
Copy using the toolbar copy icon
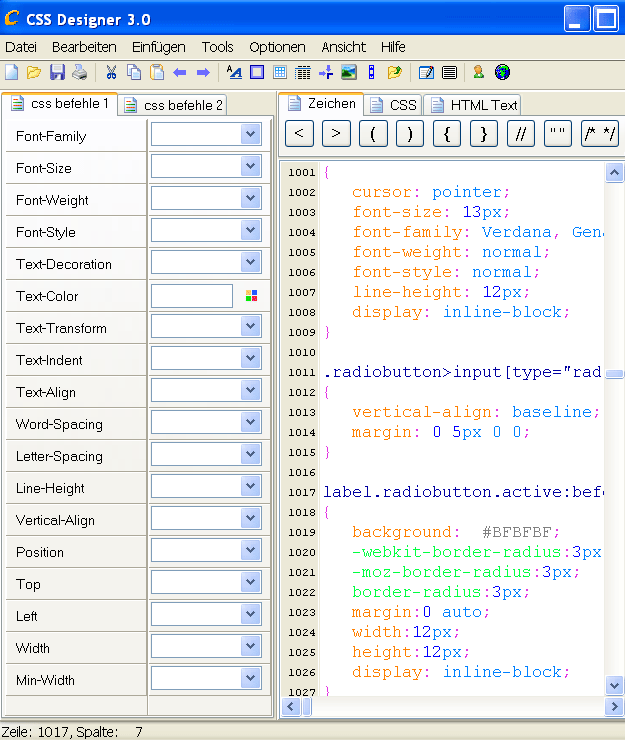(134, 72)
